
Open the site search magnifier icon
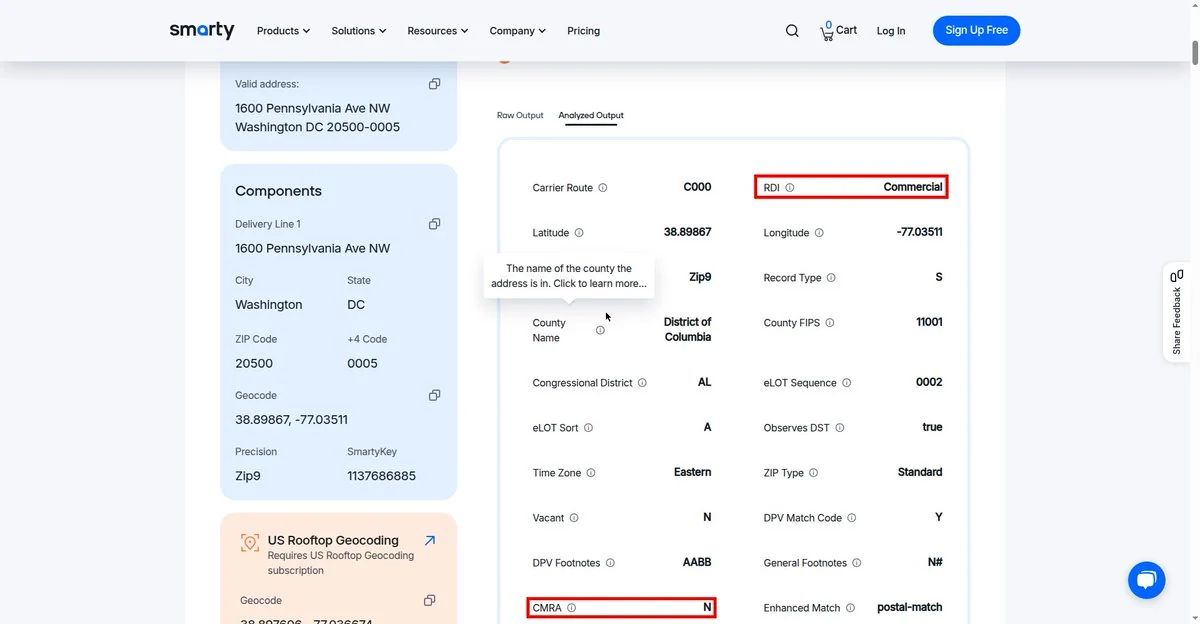(x=792, y=31)
